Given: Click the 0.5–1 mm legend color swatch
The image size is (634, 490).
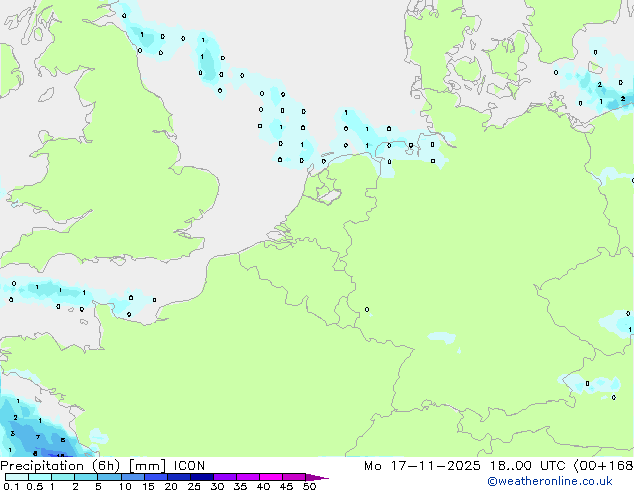Looking at the screenshot, I should click(40, 477).
